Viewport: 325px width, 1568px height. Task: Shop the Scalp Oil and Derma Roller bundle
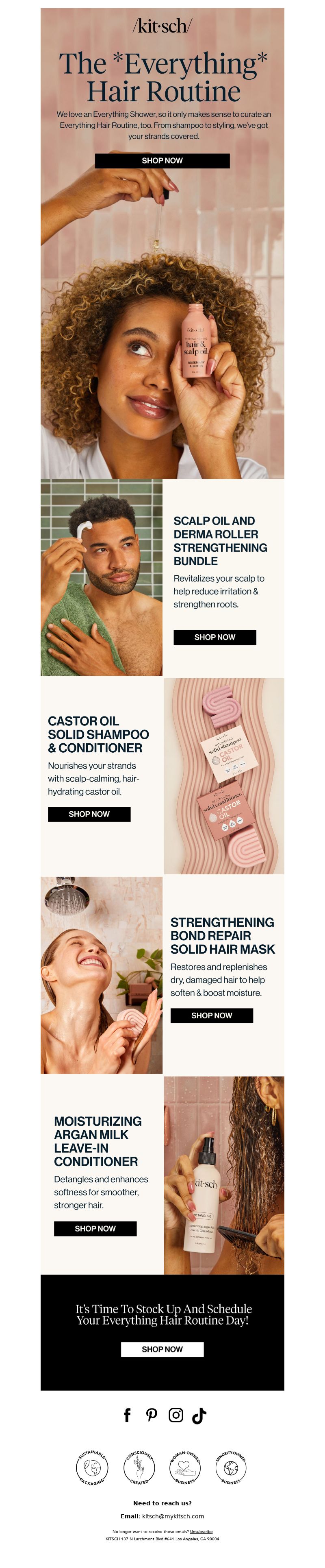[214, 637]
